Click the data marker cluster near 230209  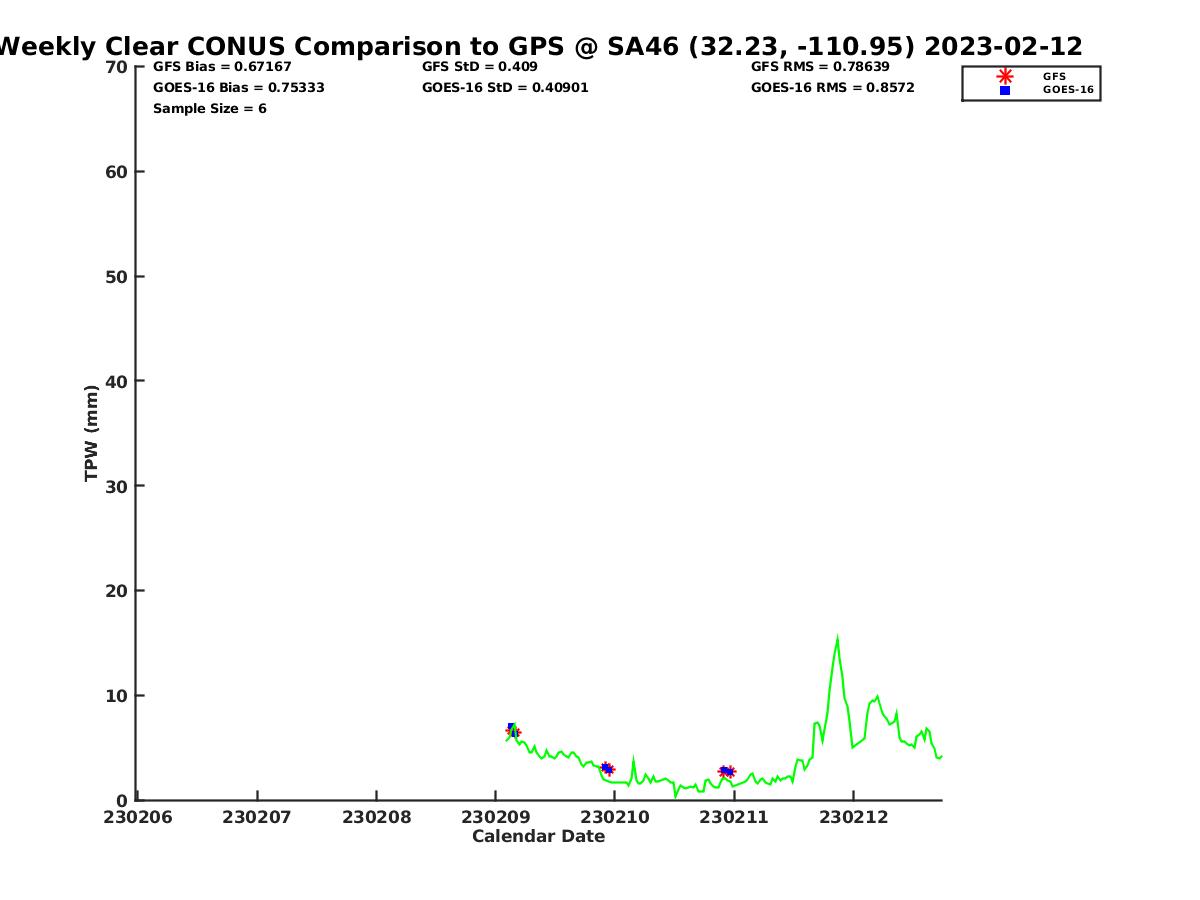point(512,731)
